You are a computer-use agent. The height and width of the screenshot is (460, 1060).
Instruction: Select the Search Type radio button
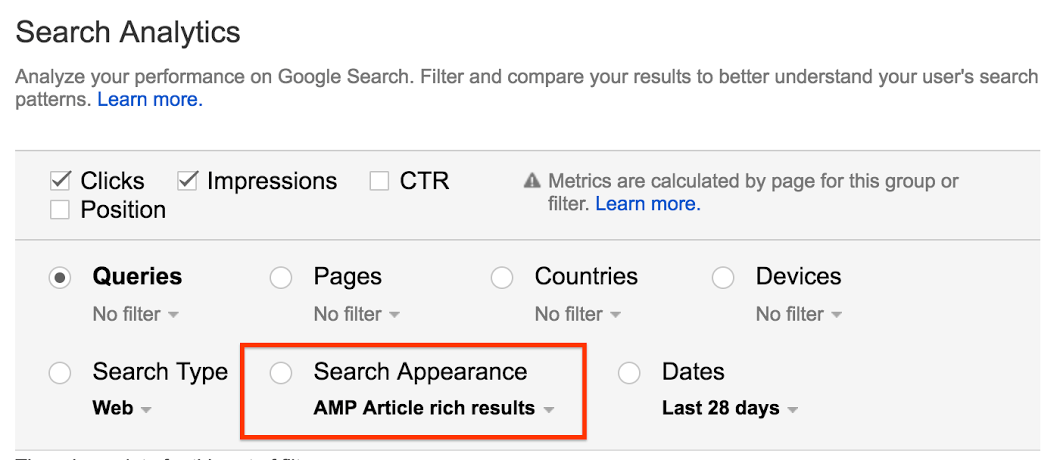61,373
